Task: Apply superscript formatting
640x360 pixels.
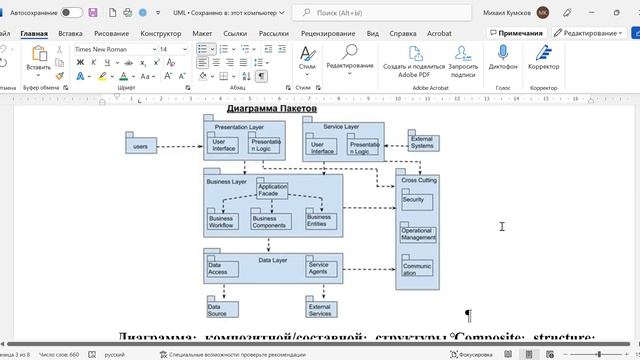Action: point(156,63)
